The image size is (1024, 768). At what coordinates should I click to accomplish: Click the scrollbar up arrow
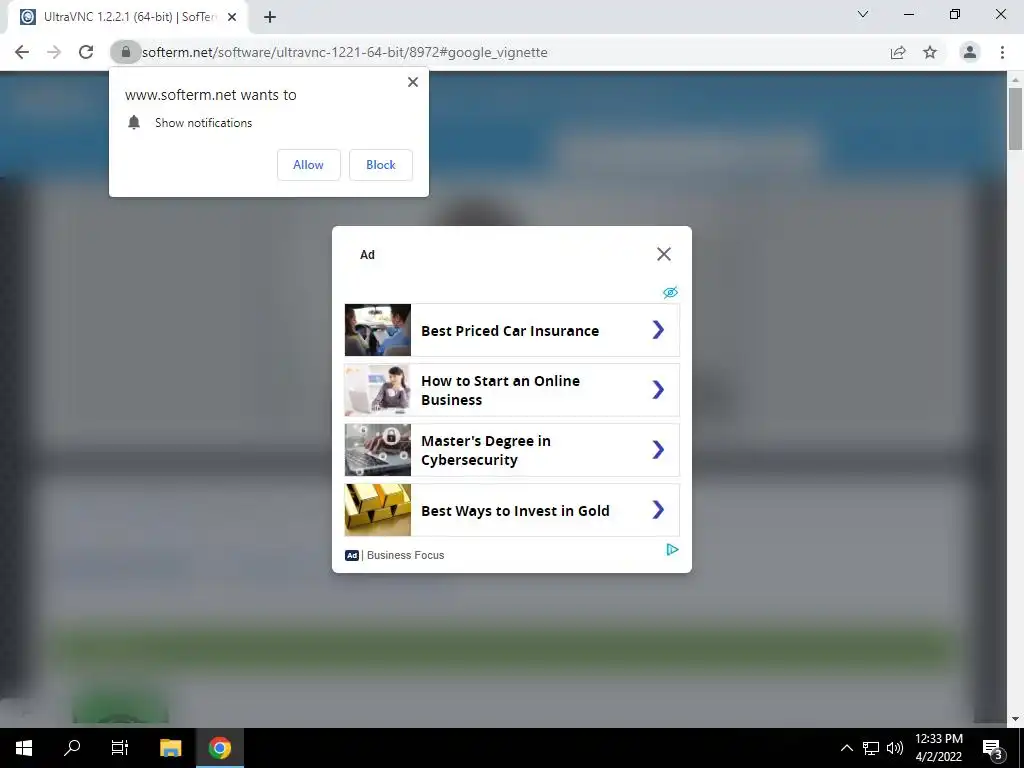[x=1015, y=79]
